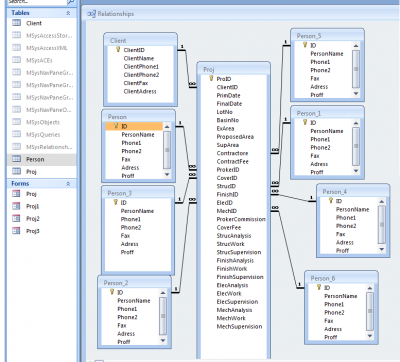Select the MSysRelationships table icon
400x362 pixels.
pos(16,147)
